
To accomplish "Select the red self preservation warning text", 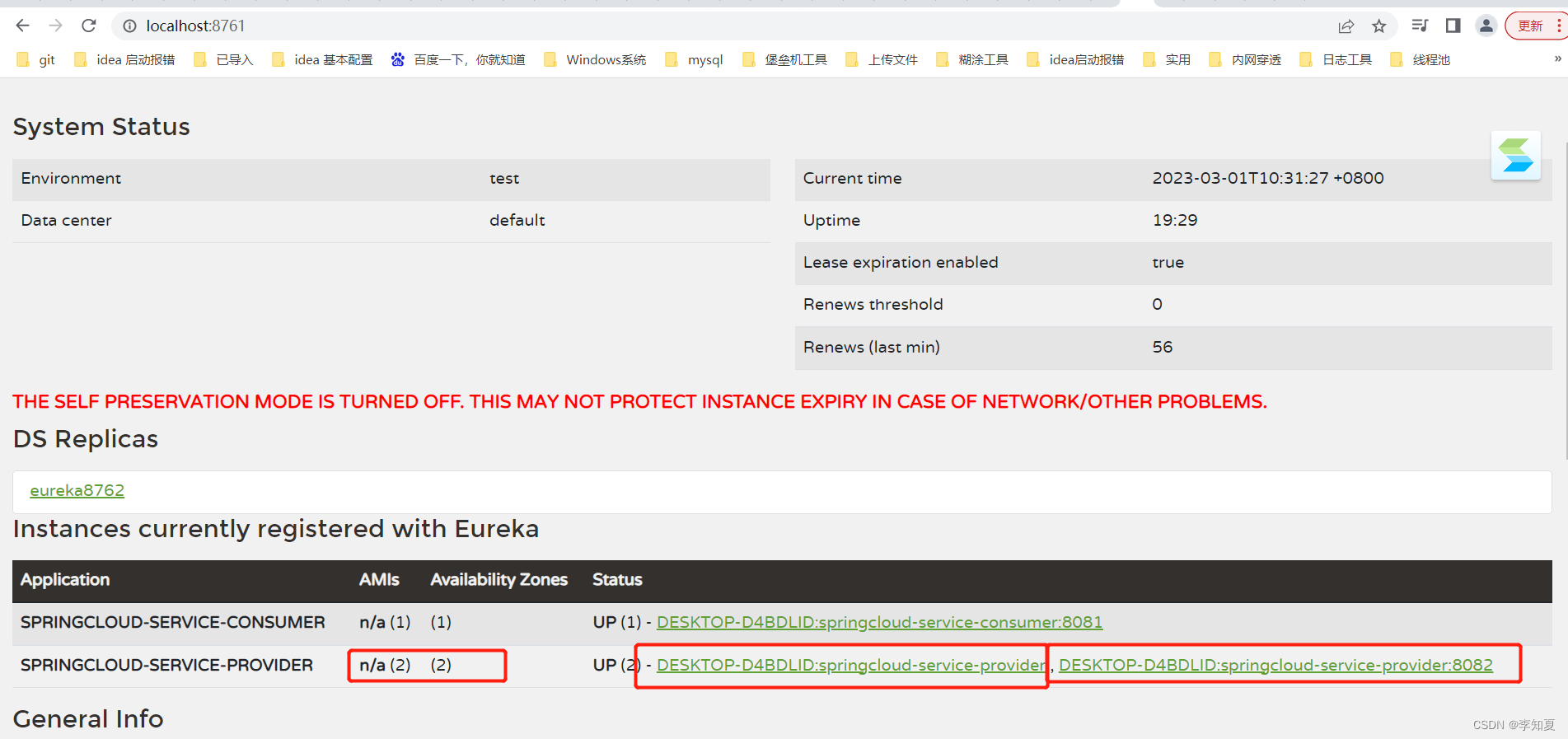I will (639, 401).
